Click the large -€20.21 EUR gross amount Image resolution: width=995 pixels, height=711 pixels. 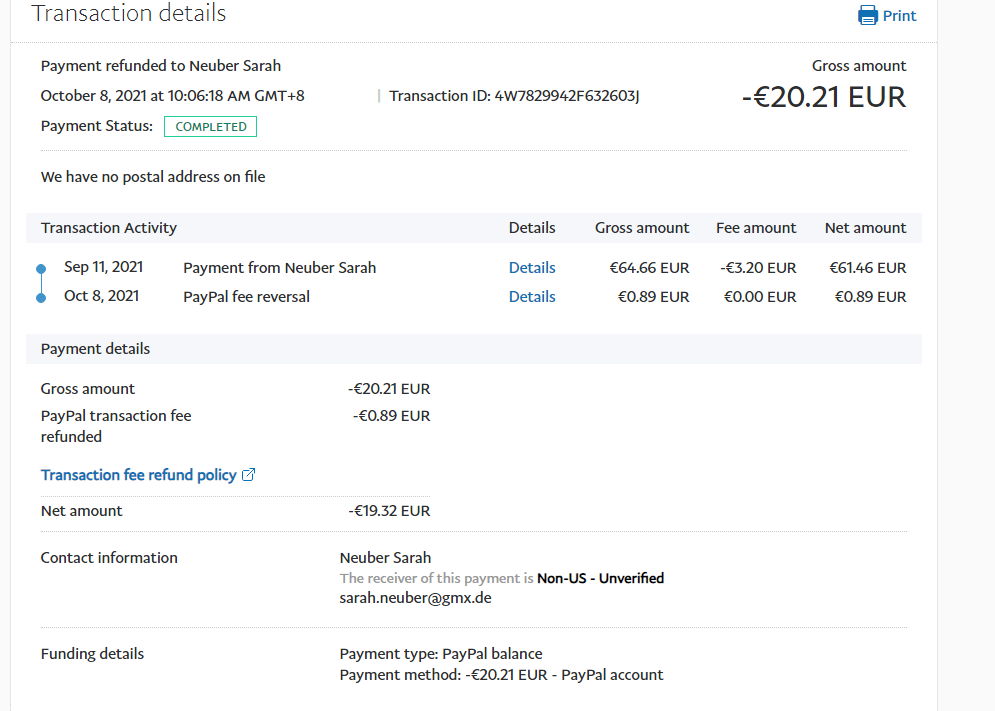click(x=823, y=97)
